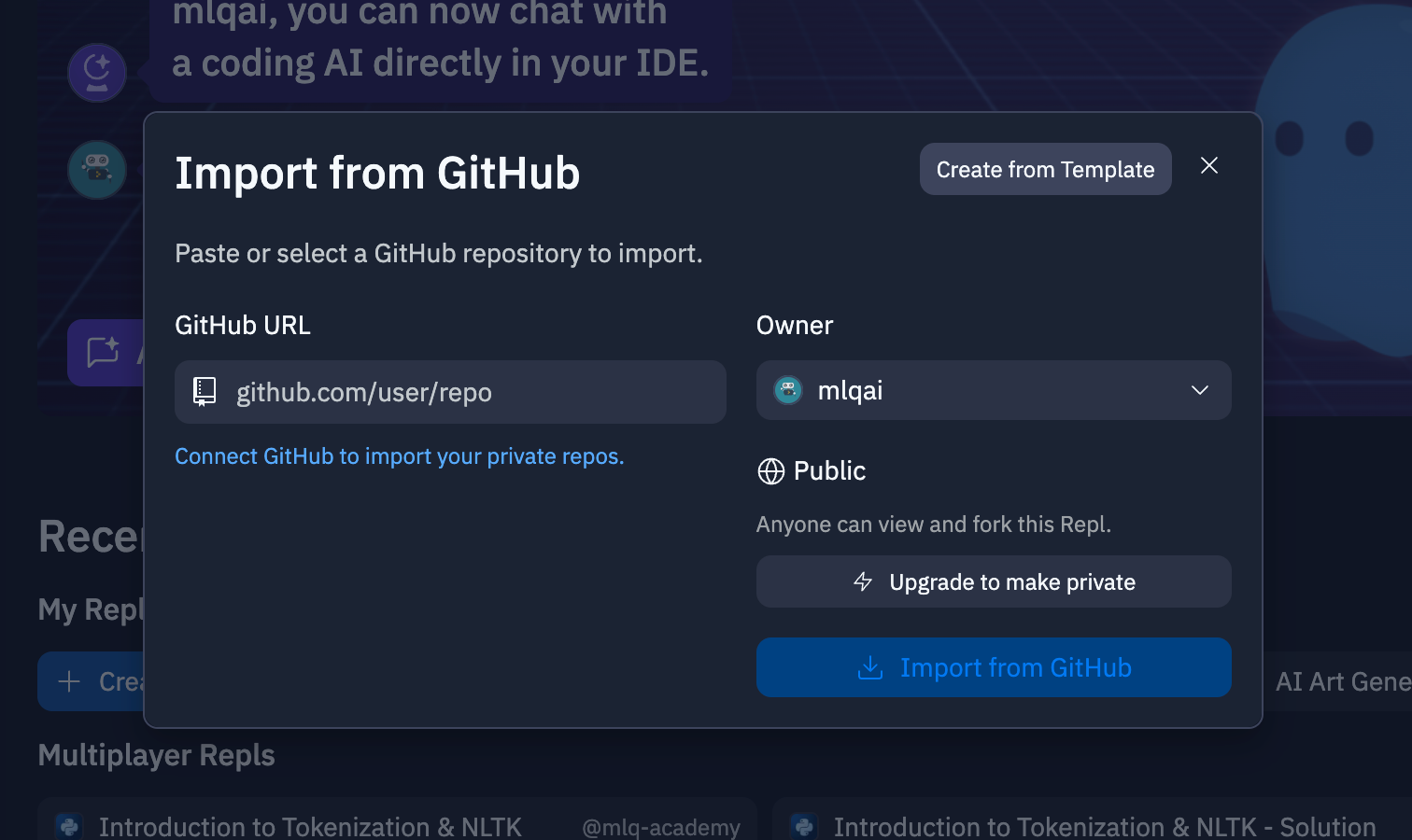
Task: Click the @mlq-academy username link
Action: pos(661,827)
